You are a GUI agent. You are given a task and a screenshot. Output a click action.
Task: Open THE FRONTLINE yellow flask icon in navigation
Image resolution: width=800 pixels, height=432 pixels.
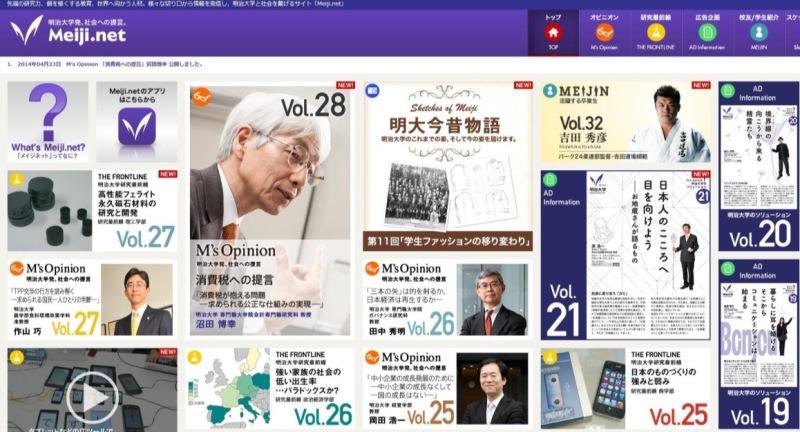coord(656,33)
